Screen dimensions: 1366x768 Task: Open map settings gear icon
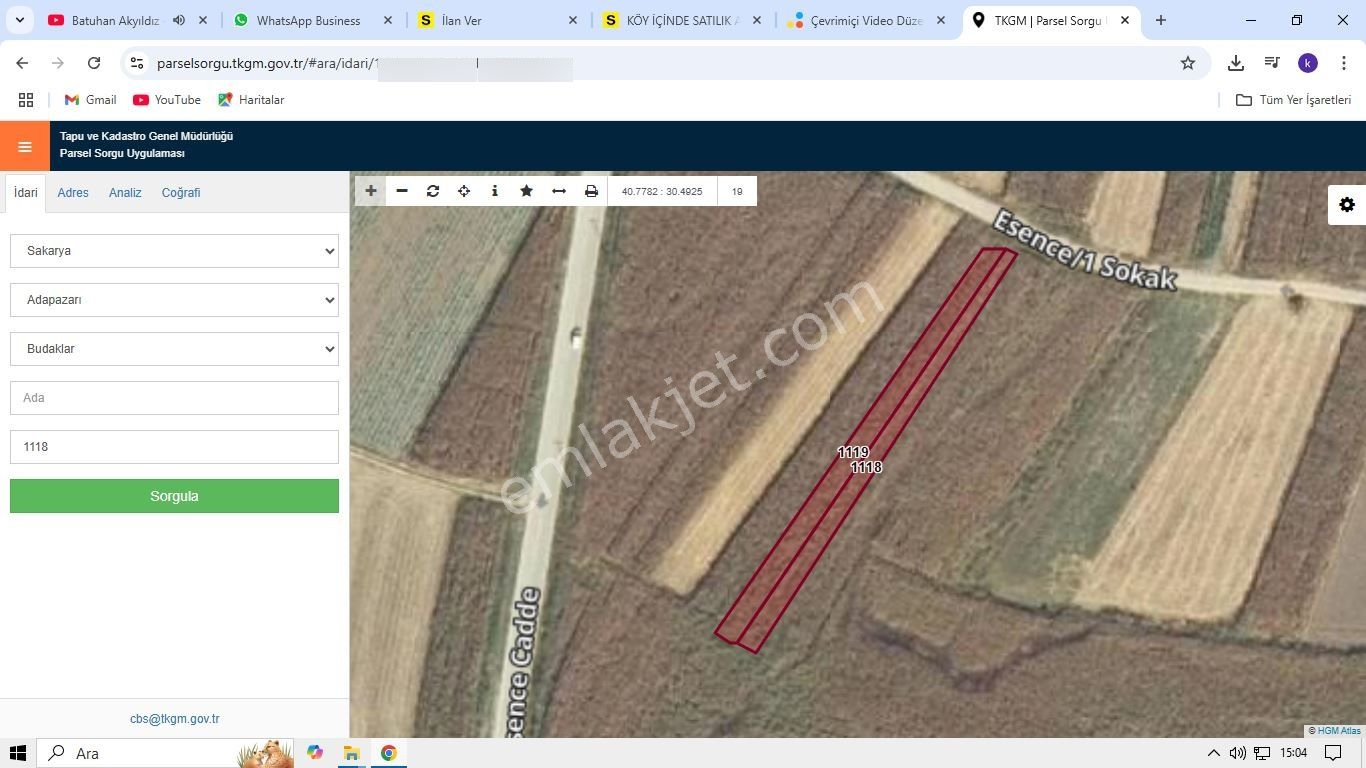pos(1346,205)
